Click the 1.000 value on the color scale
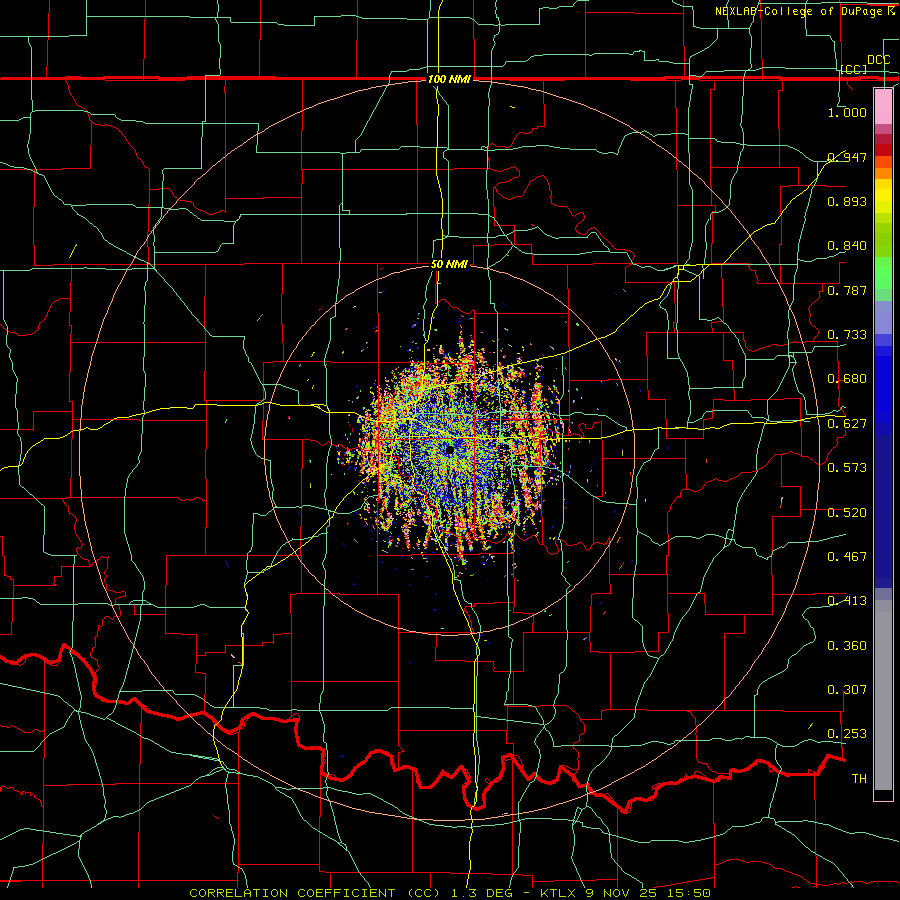The width and height of the screenshot is (900, 900). (847, 112)
